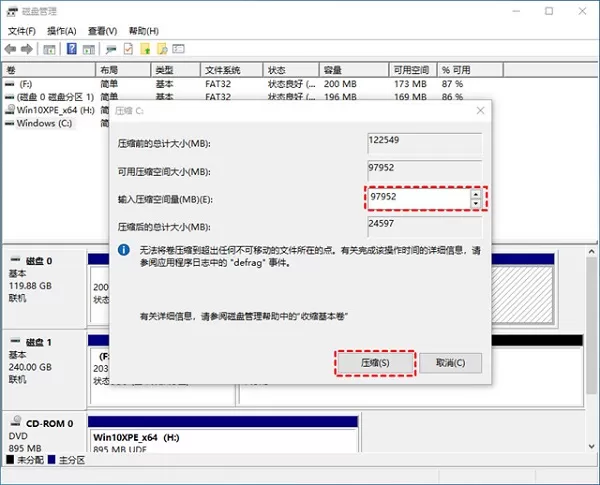Click the yellow folder with green arrow icon
The height and width of the screenshot is (485, 600).
click(x=145, y=49)
